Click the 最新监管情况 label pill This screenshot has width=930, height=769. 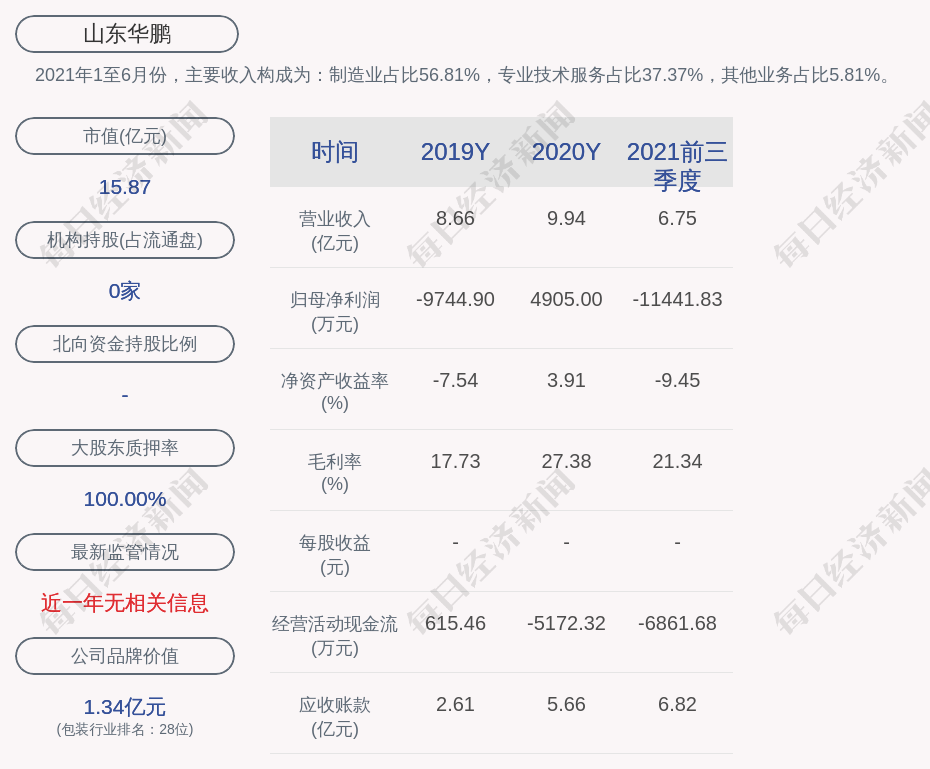[x=125, y=552]
